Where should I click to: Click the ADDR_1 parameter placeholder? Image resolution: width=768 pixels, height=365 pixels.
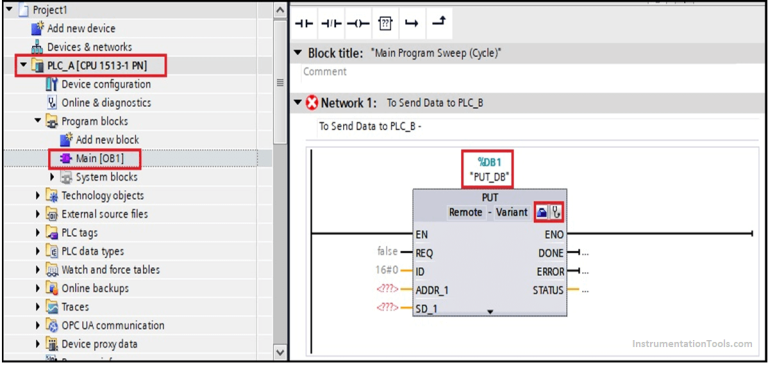click(x=387, y=290)
